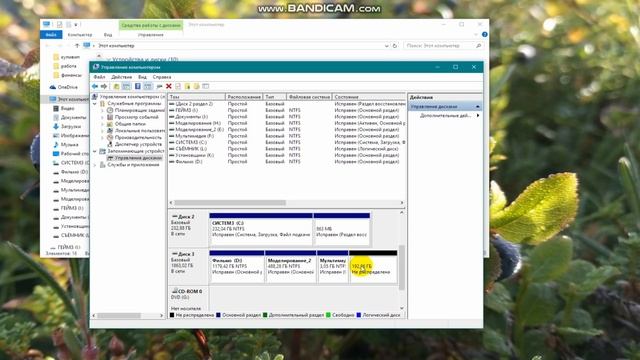Open Дополнительные действия submenu arrow
The height and width of the screenshot is (360, 640).
click(478, 116)
